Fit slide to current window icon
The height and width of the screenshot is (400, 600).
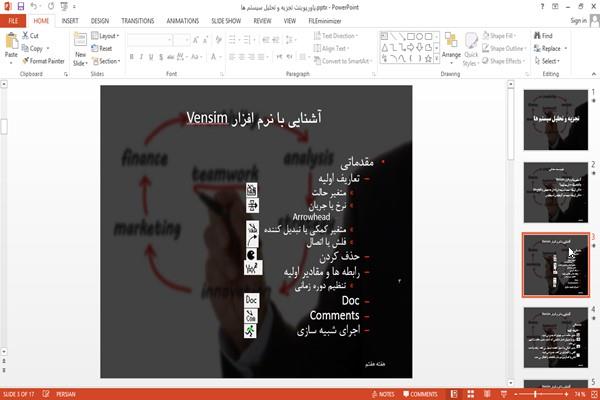[x=594, y=394]
